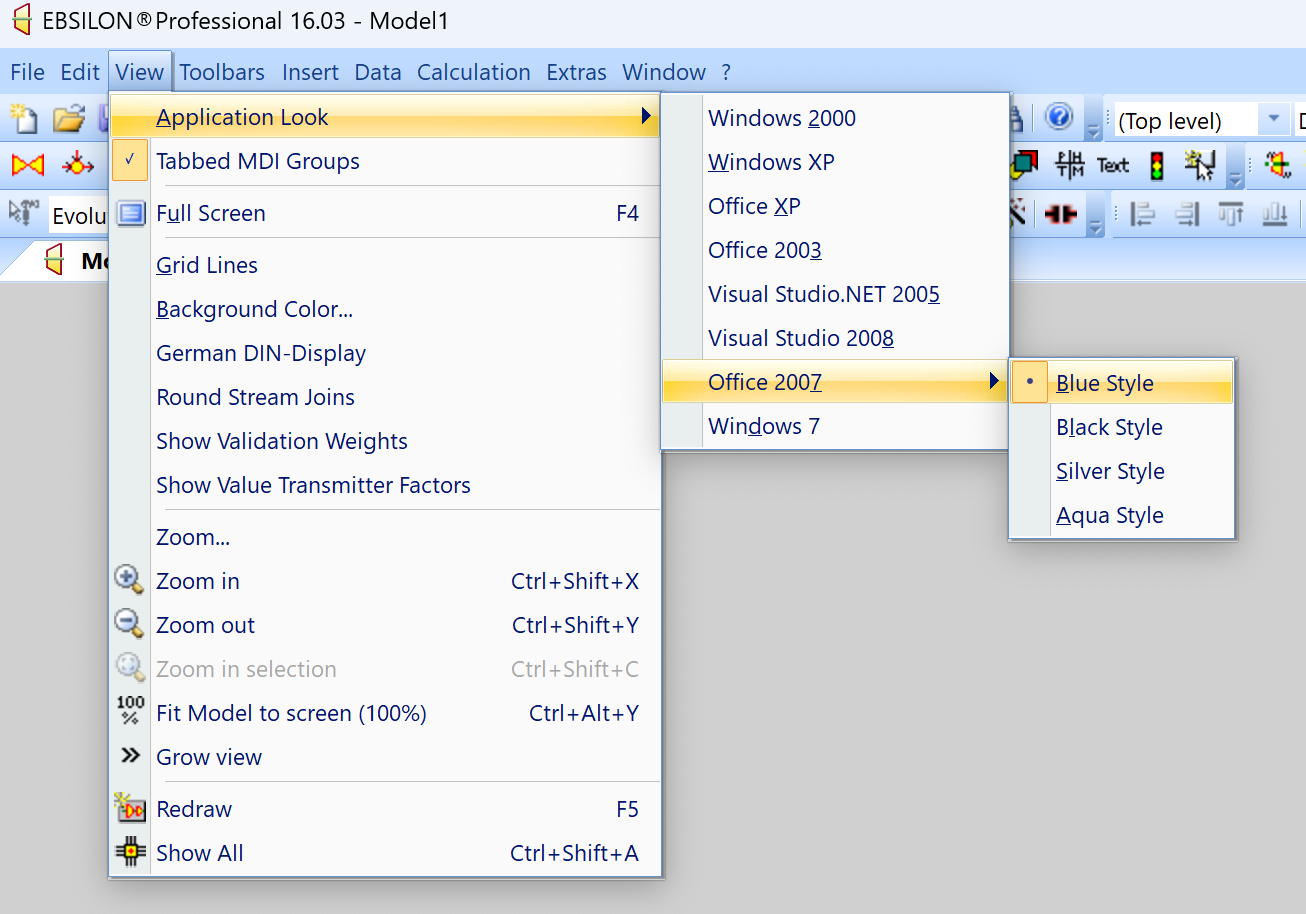Choose Zoom out from View menu
This screenshot has height=914, width=1306.
(x=385, y=625)
